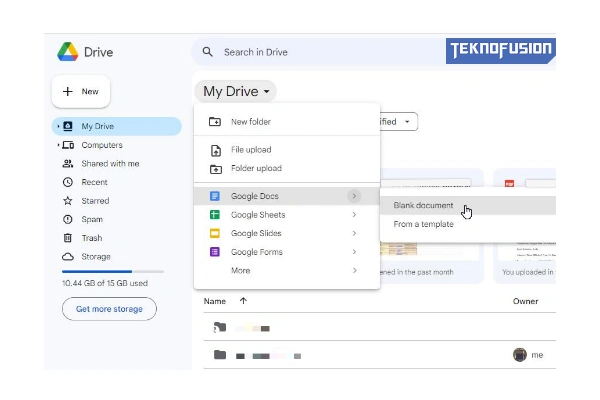Click the Trash bin icon

tap(68, 238)
